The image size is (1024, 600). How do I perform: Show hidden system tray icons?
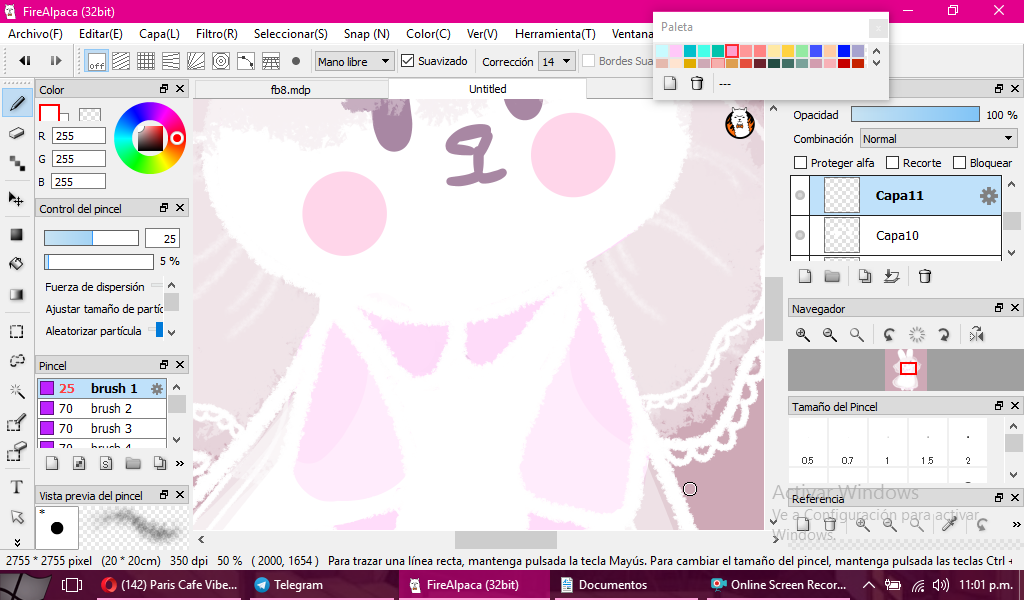pos(869,585)
